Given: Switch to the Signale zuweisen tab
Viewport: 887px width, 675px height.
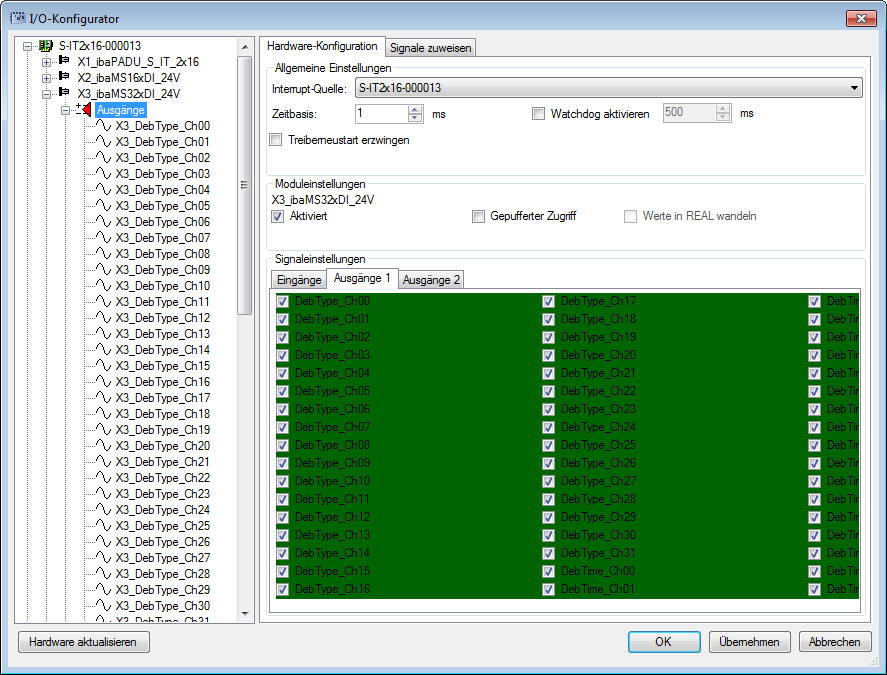Looking at the screenshot, I should 431,47.
